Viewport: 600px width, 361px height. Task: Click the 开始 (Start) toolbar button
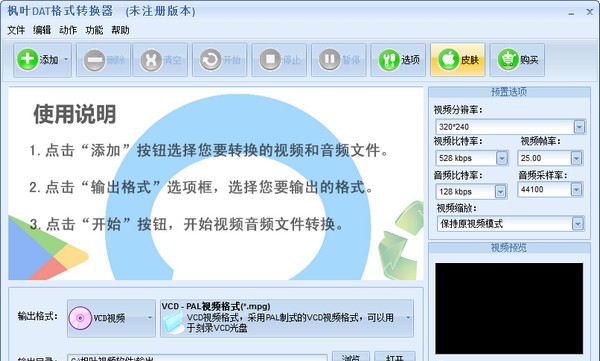220,60
